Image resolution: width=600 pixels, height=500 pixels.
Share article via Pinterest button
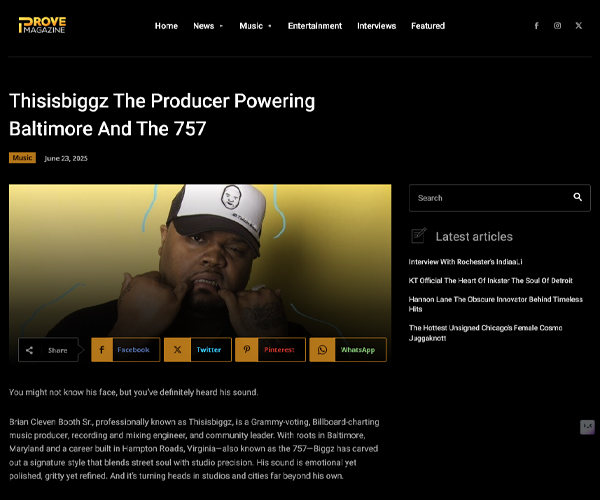pyautogui.click(x=271, y=350)
